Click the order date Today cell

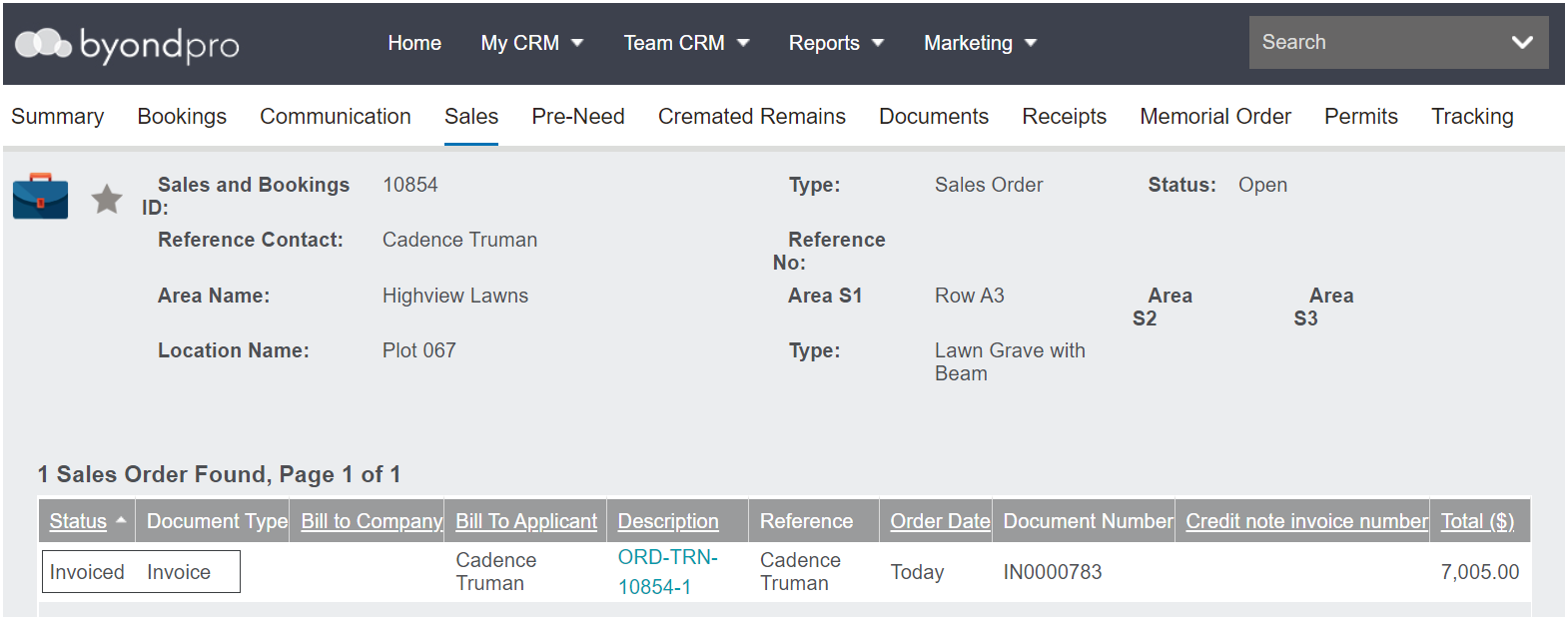click(917, 572)
